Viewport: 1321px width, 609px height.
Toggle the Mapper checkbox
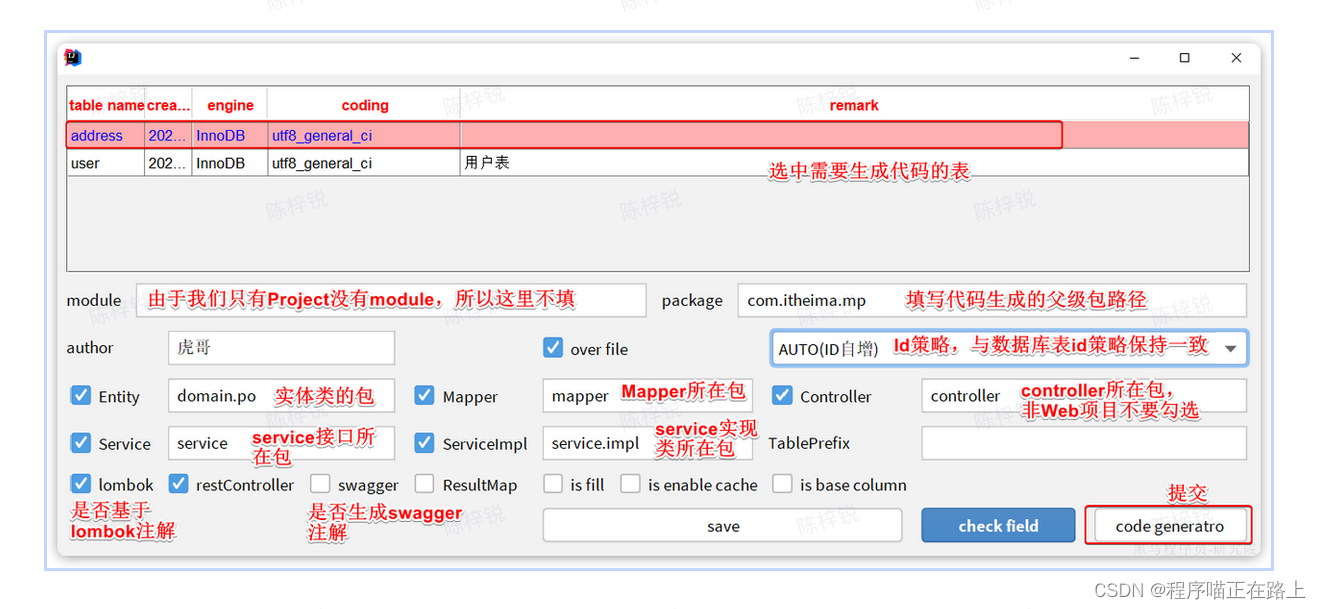pos(425,396)
